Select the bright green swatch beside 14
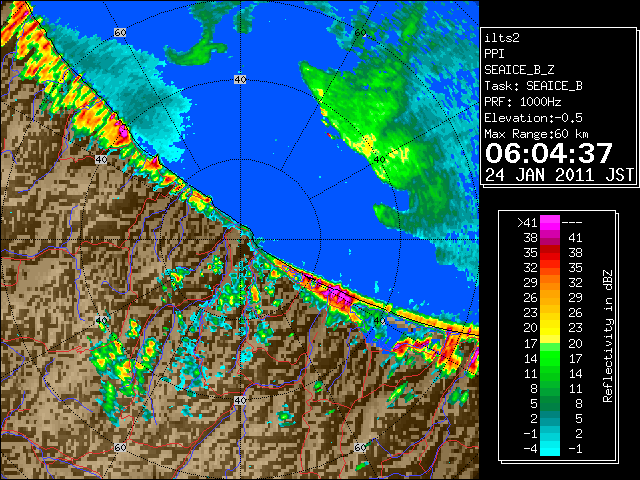The image size is (640, 480). click(x=549, y=358)
